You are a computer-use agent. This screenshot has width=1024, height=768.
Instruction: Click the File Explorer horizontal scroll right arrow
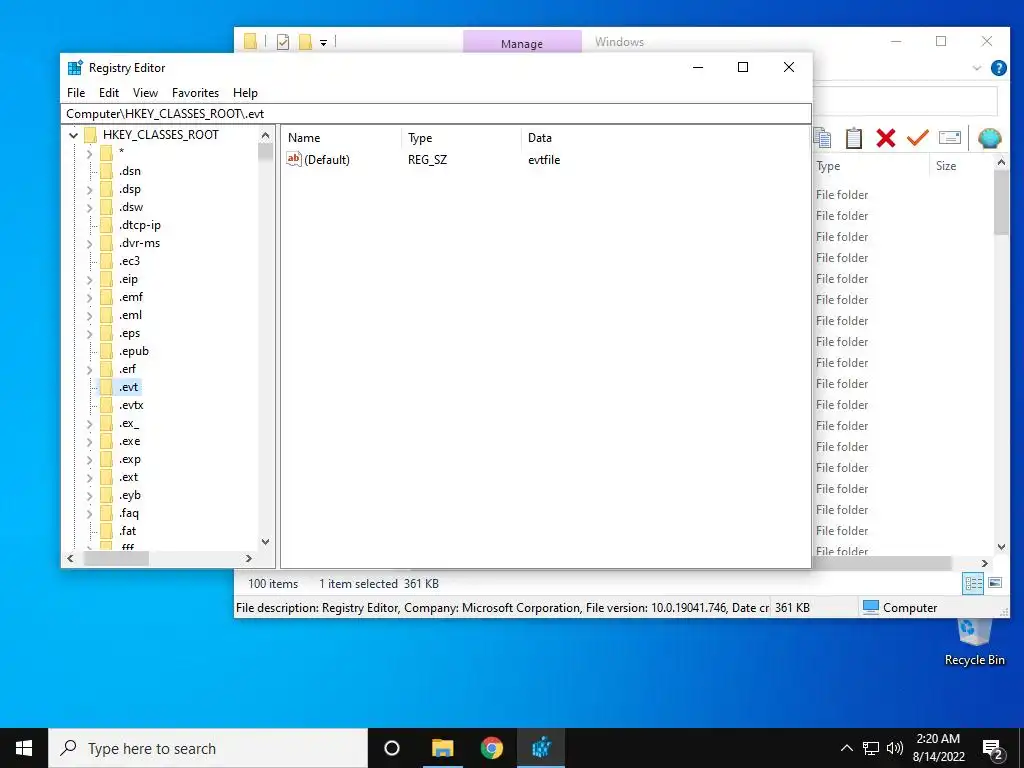[x=985, y=563]
